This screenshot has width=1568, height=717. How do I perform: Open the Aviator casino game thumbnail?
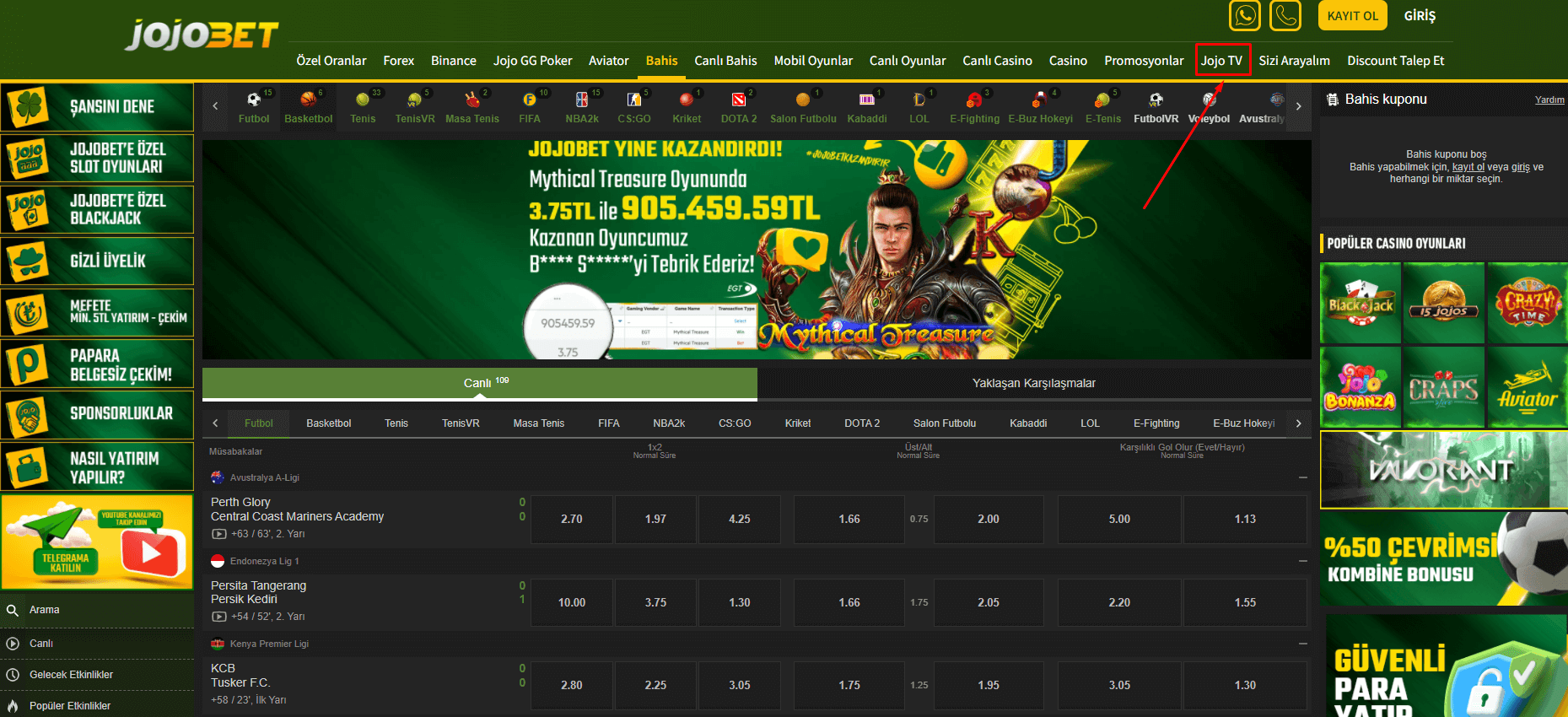coord(1527,387)
